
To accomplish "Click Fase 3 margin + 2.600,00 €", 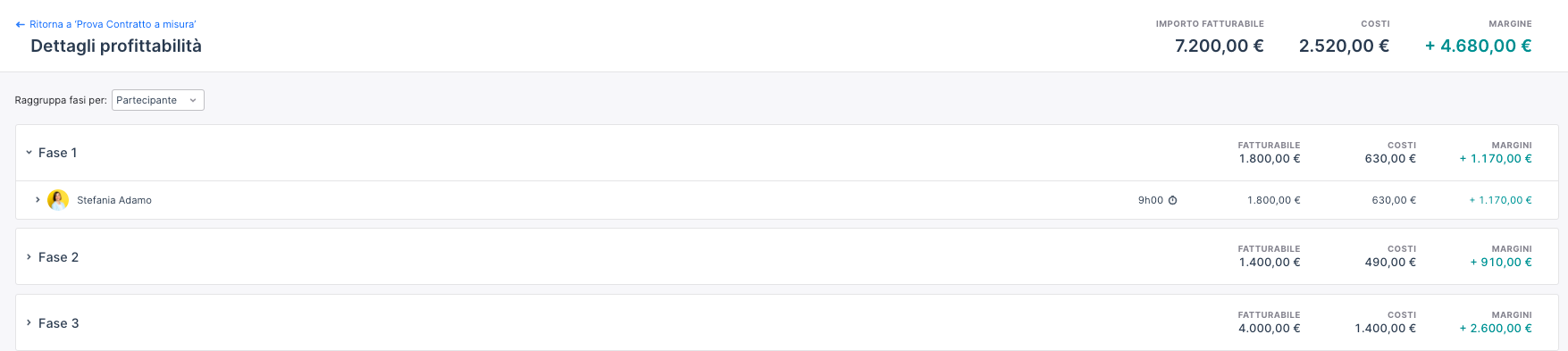I will [1496, 328].
